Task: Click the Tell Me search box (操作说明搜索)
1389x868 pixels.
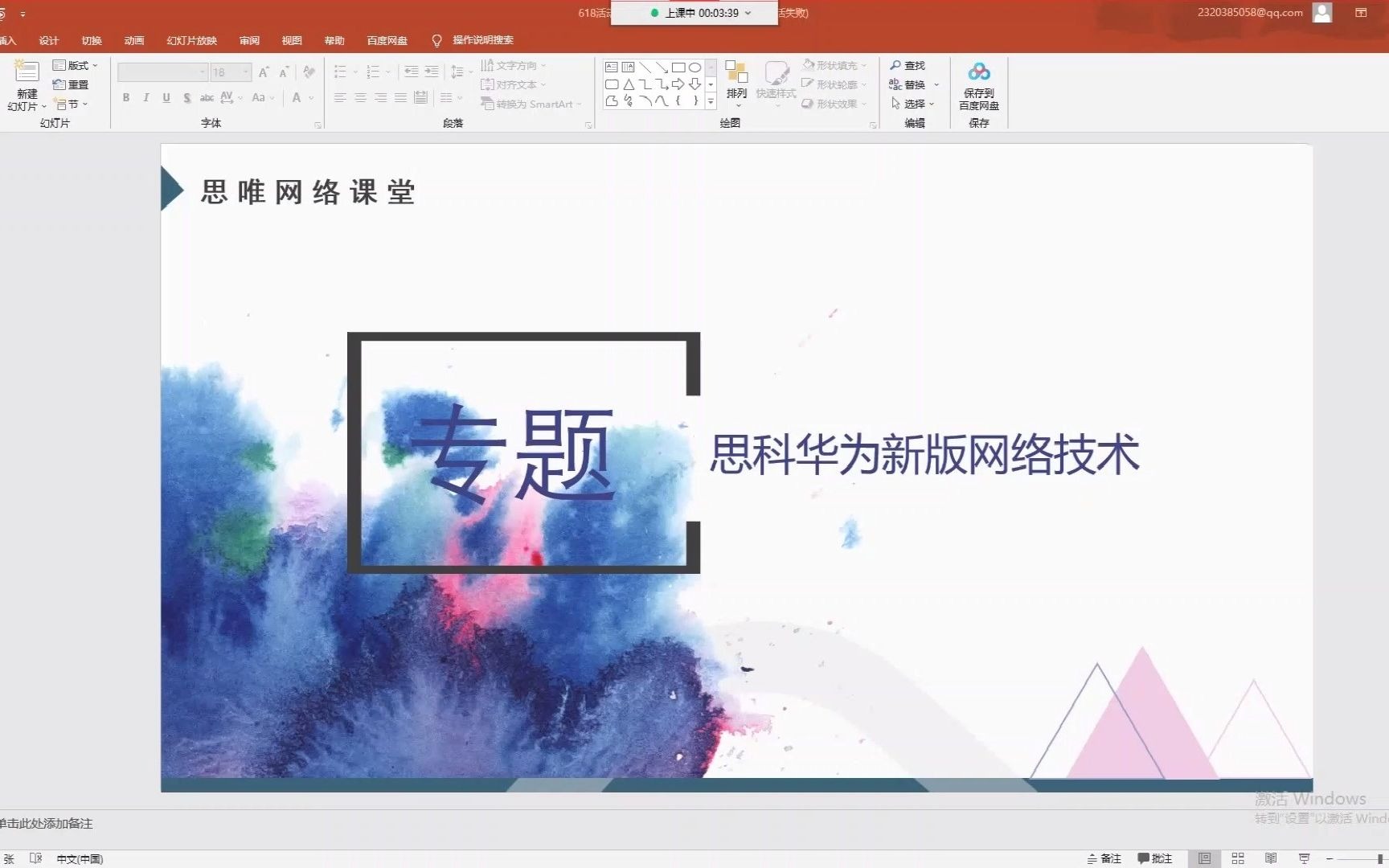Action: click(x=473, y=40)
